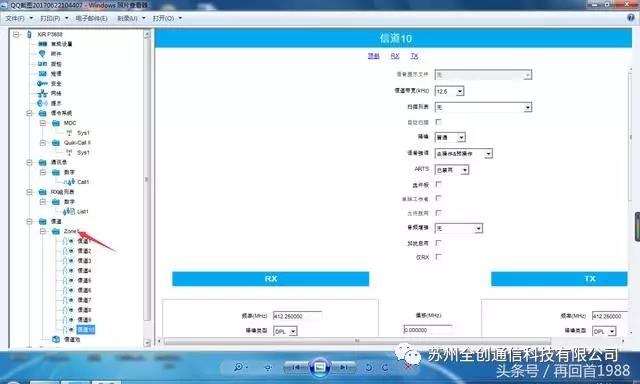Open the channel bandwidth 12.5 dropdown
The width and height of the screenshot is (640, 384).
click(x=449, y=91)
